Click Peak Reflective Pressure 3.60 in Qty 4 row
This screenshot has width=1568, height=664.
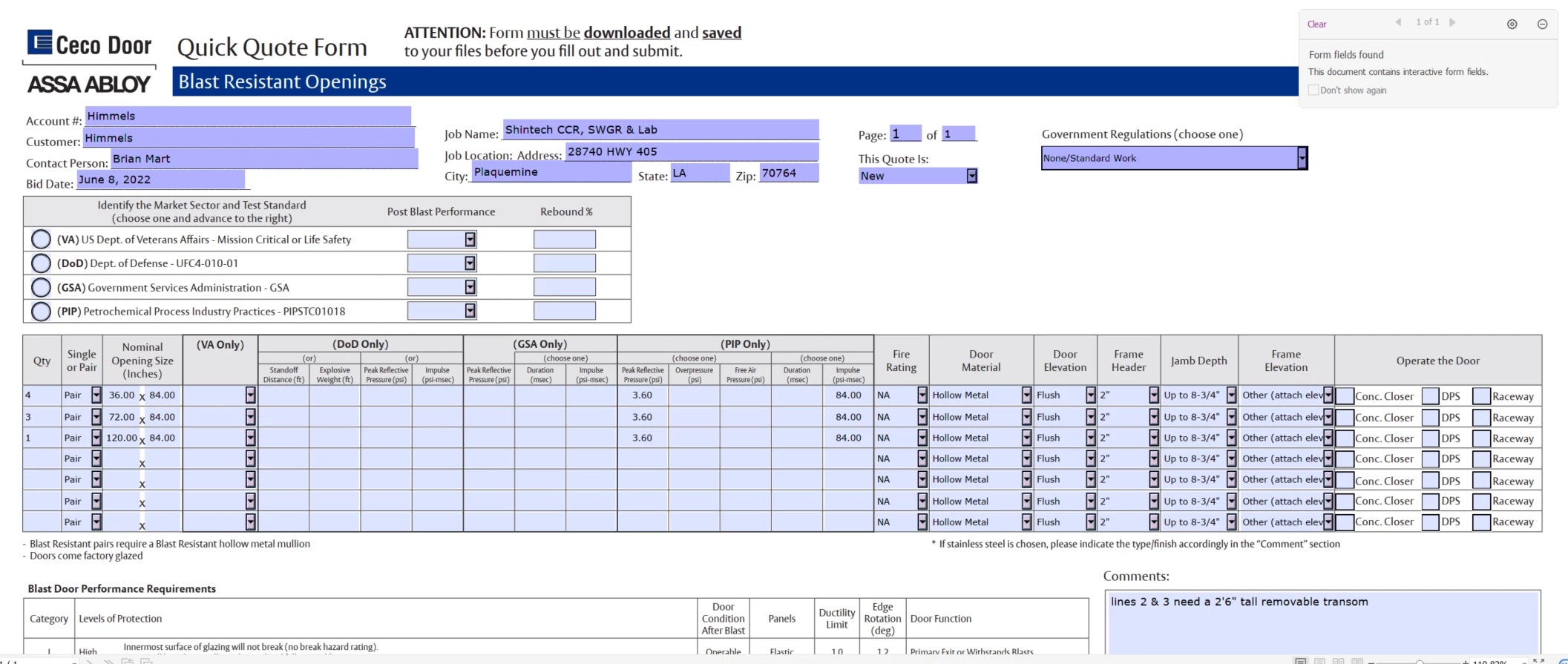tap(643, 395)
